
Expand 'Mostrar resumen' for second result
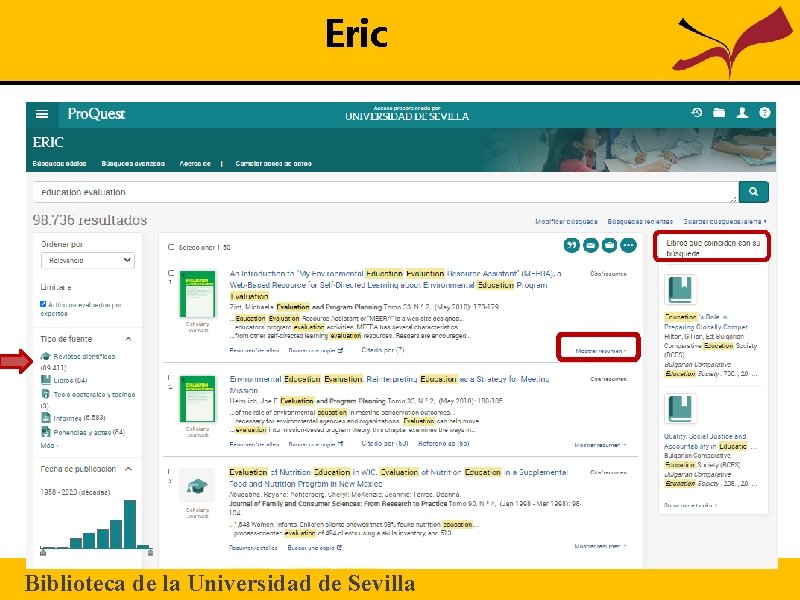pyautogui.click(x=600, y=445)
